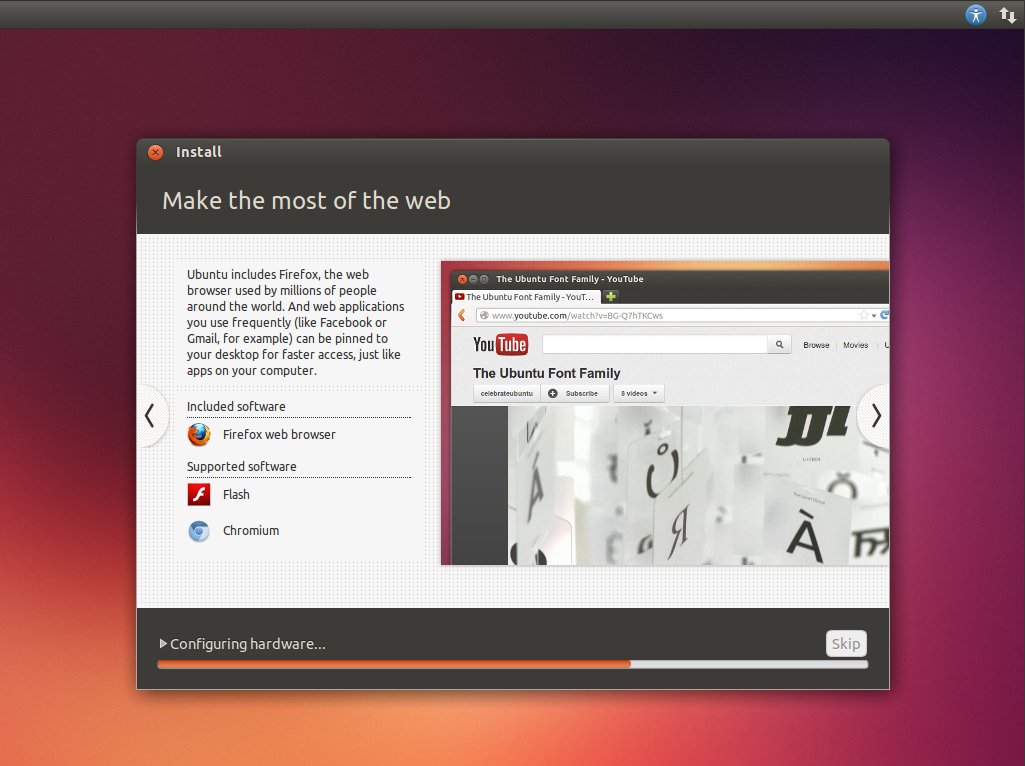Click the 'Configuring hardware...' status text
The image size is (1025, 766).
[x=248, y=644]
